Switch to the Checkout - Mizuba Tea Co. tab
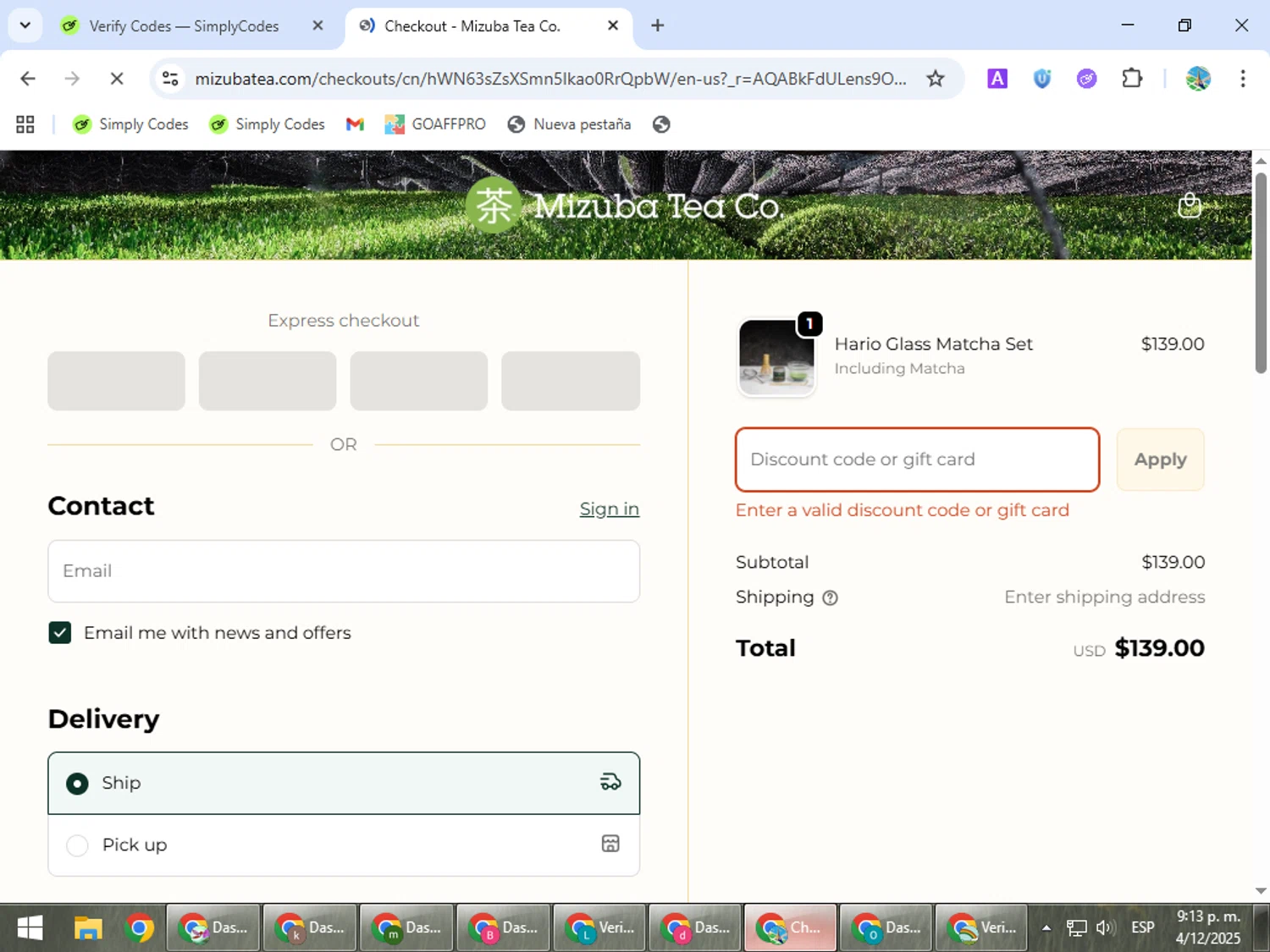The width and height of the screenshot is (1270, 952). click(x=489, y=26)
